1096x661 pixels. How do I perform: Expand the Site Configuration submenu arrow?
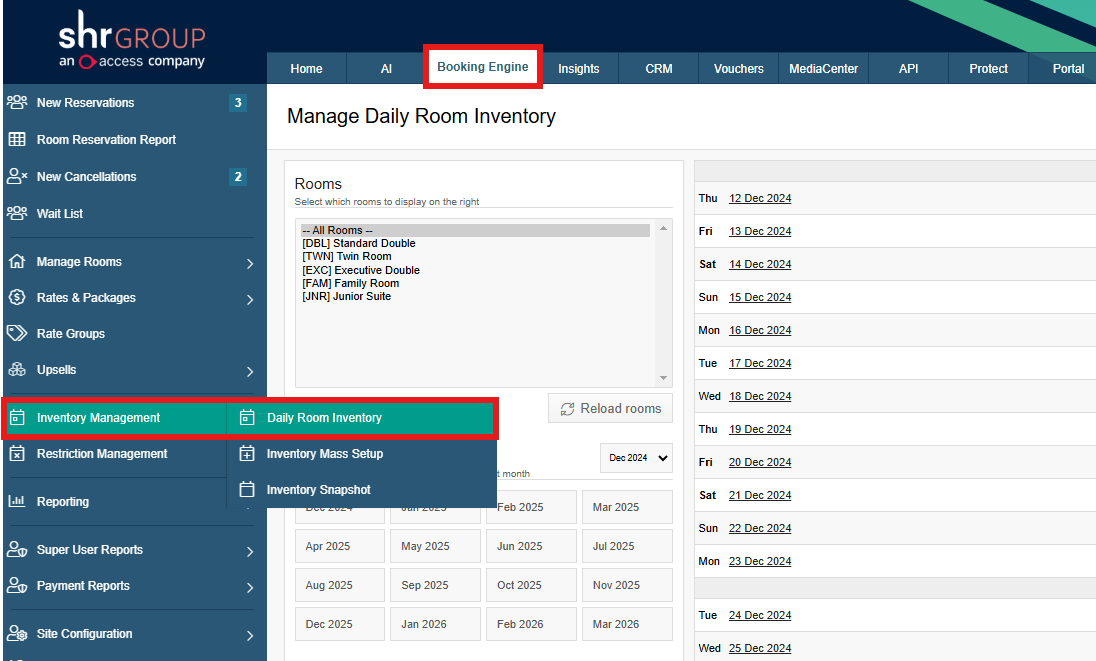tap(250, 636)
